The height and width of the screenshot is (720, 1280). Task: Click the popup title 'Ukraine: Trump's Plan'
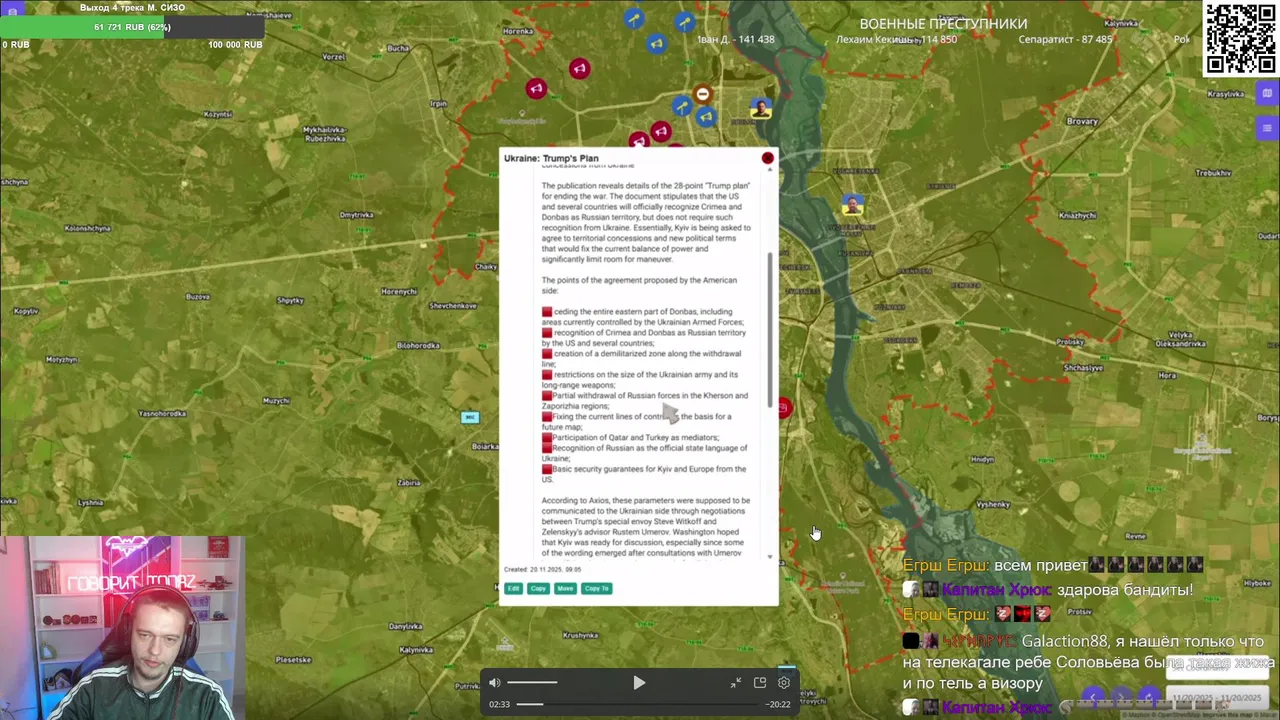[x=551, y=158]
